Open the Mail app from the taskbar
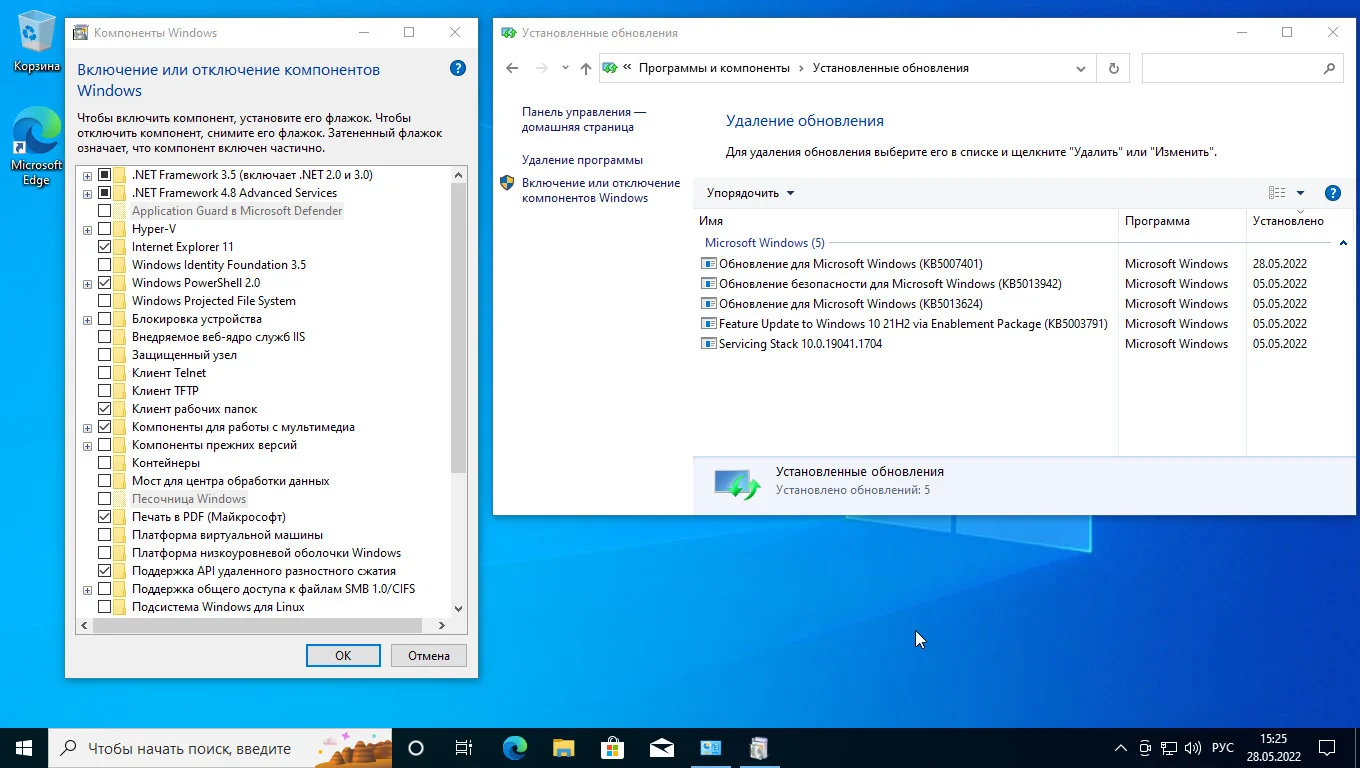1360x768 pixels. point(661,748)
